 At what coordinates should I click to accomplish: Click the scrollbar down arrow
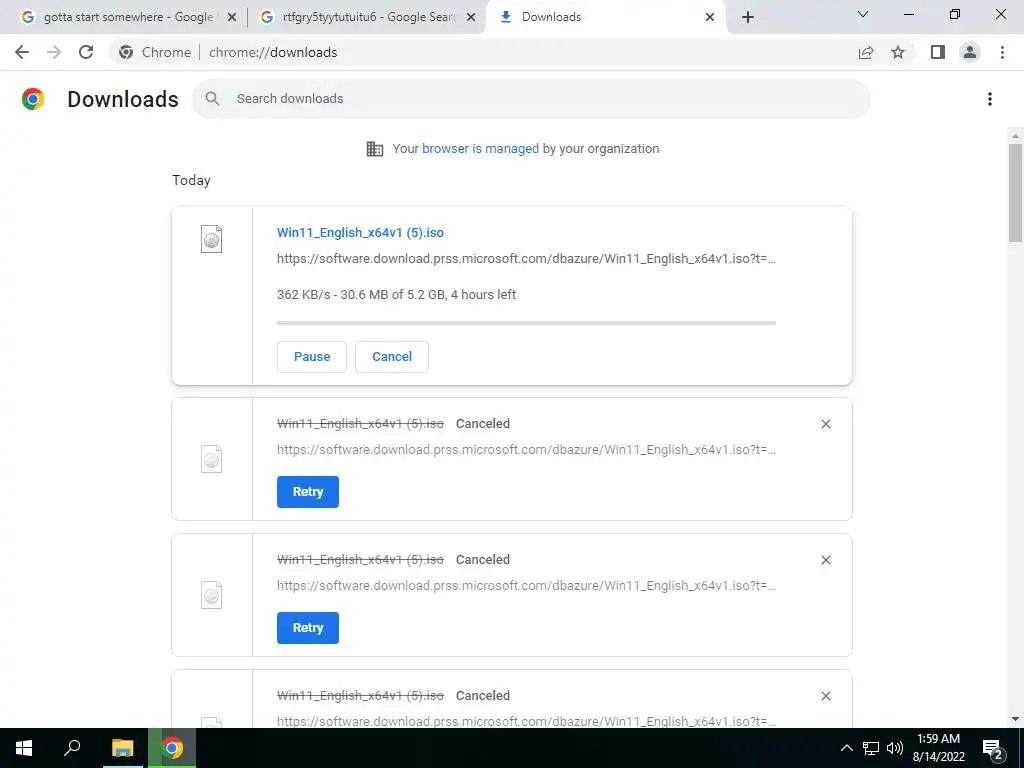[1015, 720]
